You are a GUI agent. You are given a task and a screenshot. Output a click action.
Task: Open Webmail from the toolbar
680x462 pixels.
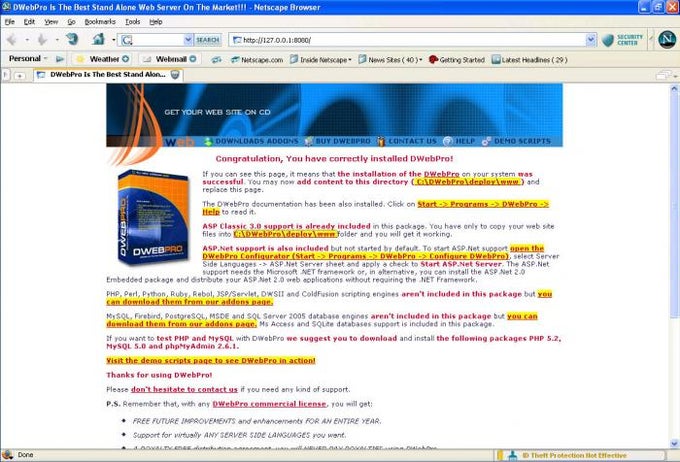171,59
